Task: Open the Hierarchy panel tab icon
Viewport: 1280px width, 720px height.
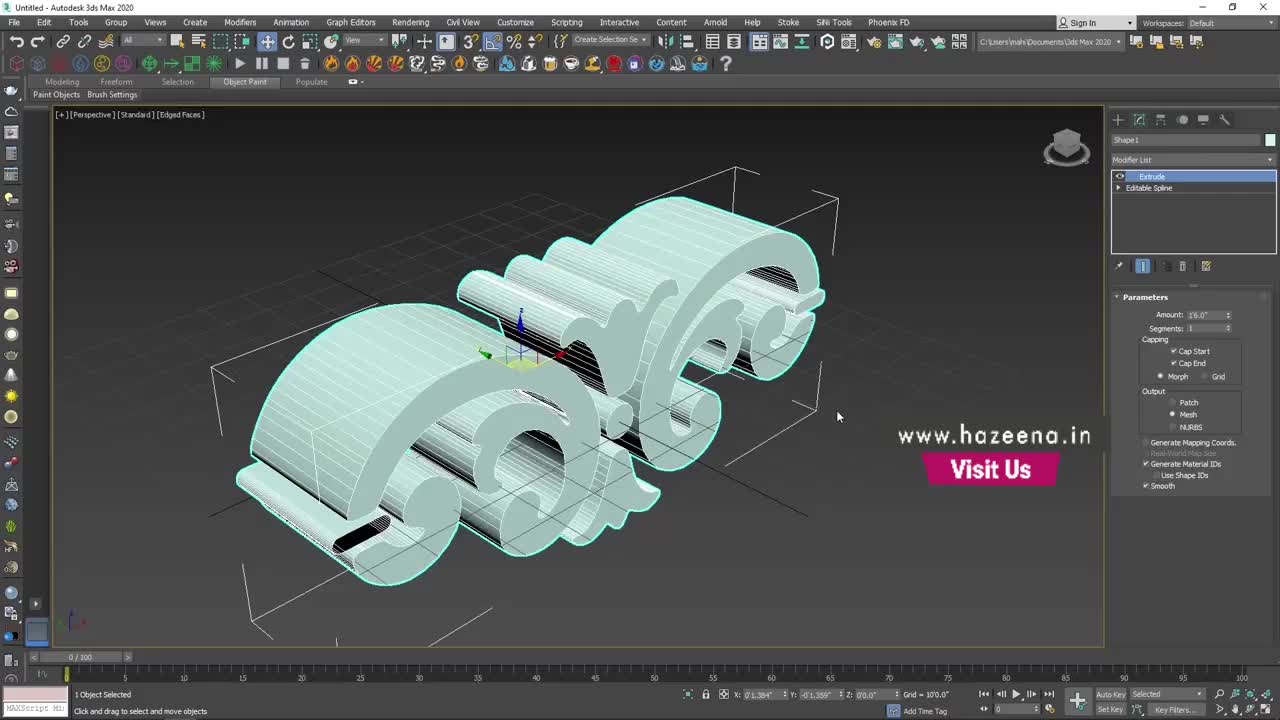Action: tap(1161, 119)
